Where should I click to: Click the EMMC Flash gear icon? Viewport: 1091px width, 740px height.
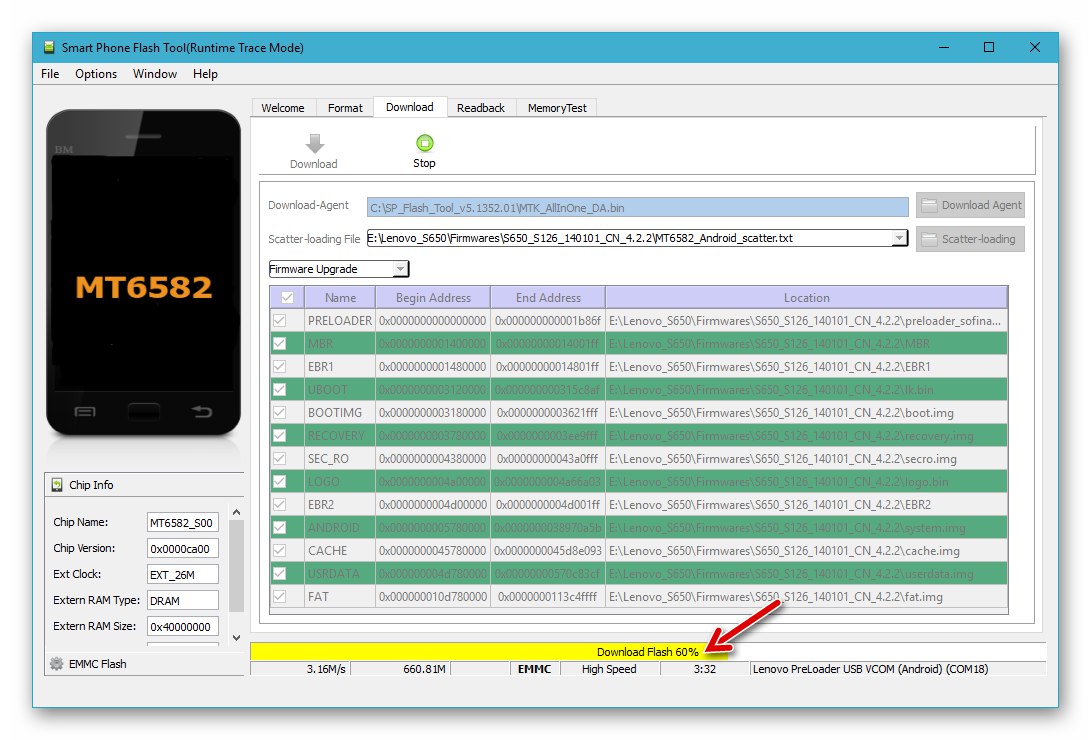(x=55, y=663)
